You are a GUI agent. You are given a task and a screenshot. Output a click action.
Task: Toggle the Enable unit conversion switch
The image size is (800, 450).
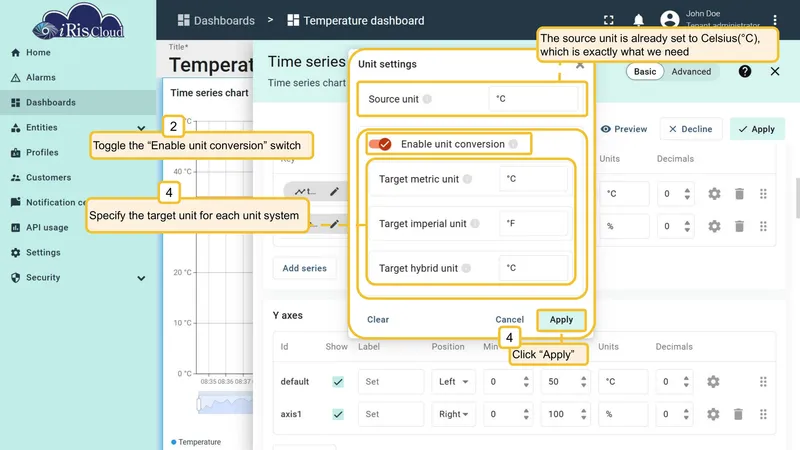[380, 144]
